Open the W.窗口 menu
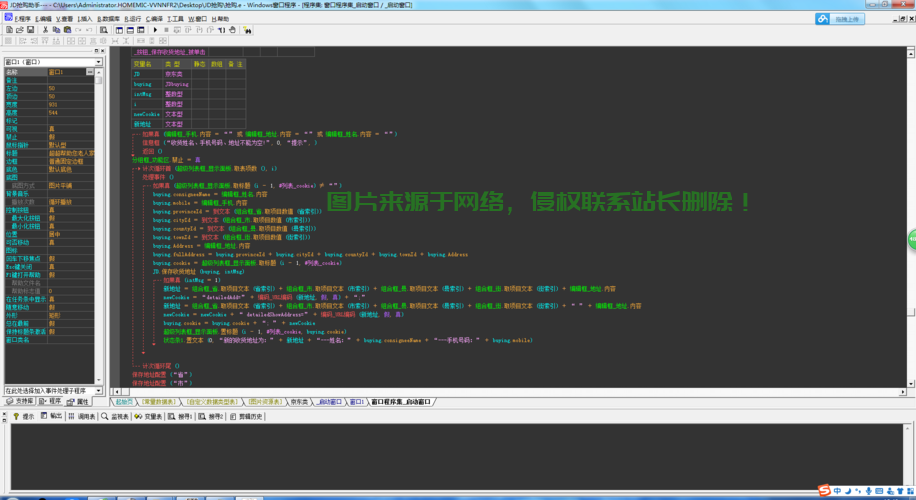The width and height of the screenshot is (916, 500). click(x=197, y=19)
